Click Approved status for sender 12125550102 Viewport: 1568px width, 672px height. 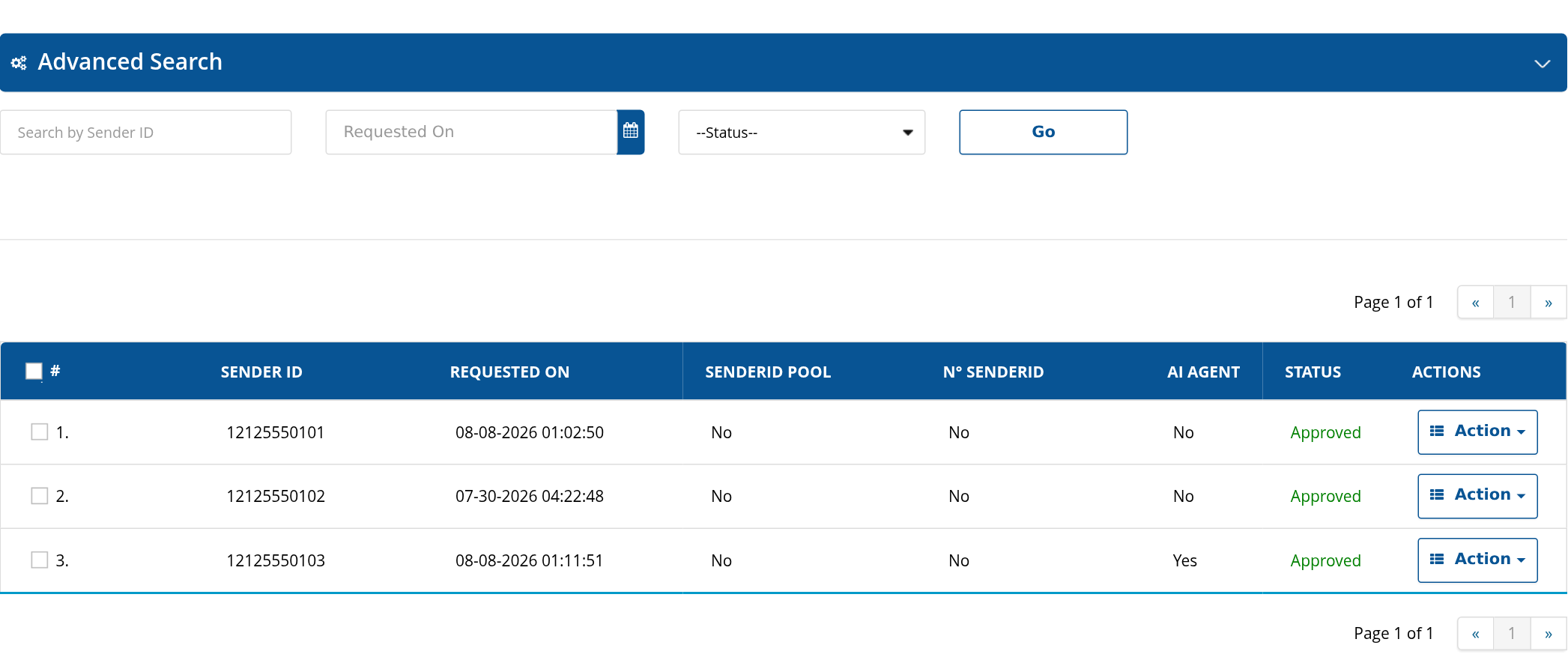tap(1325, 497)
